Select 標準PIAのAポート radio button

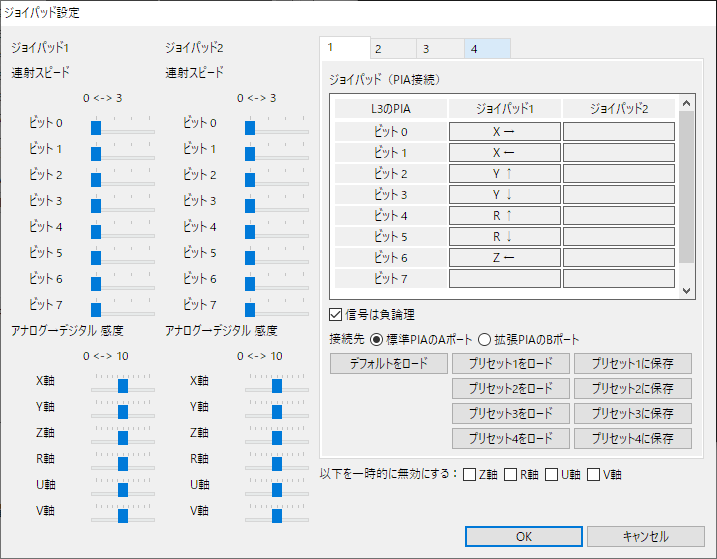(376, 339)
